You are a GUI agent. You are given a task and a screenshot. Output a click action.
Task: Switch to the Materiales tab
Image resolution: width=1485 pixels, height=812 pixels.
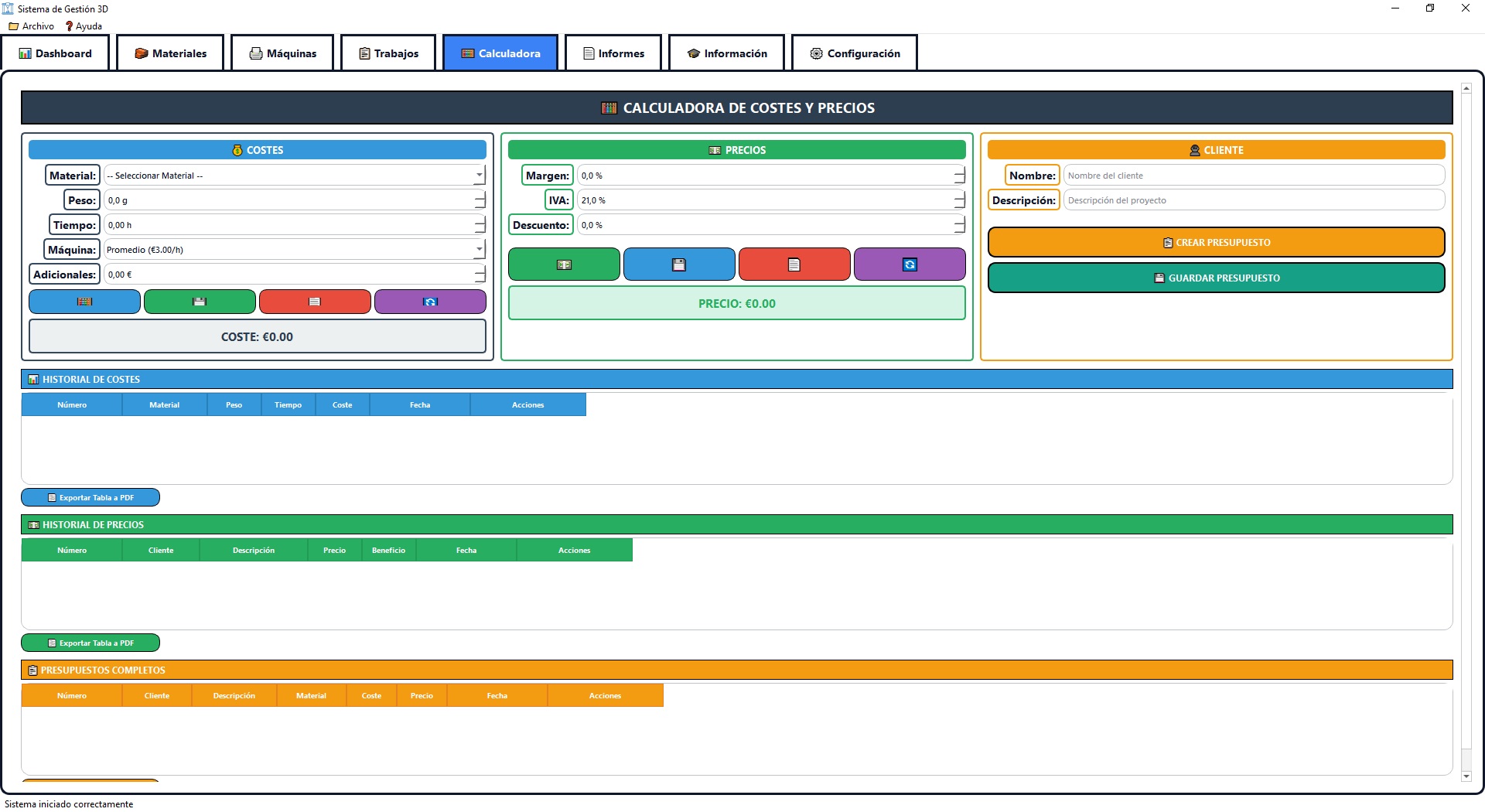click(x=171, y=53)
